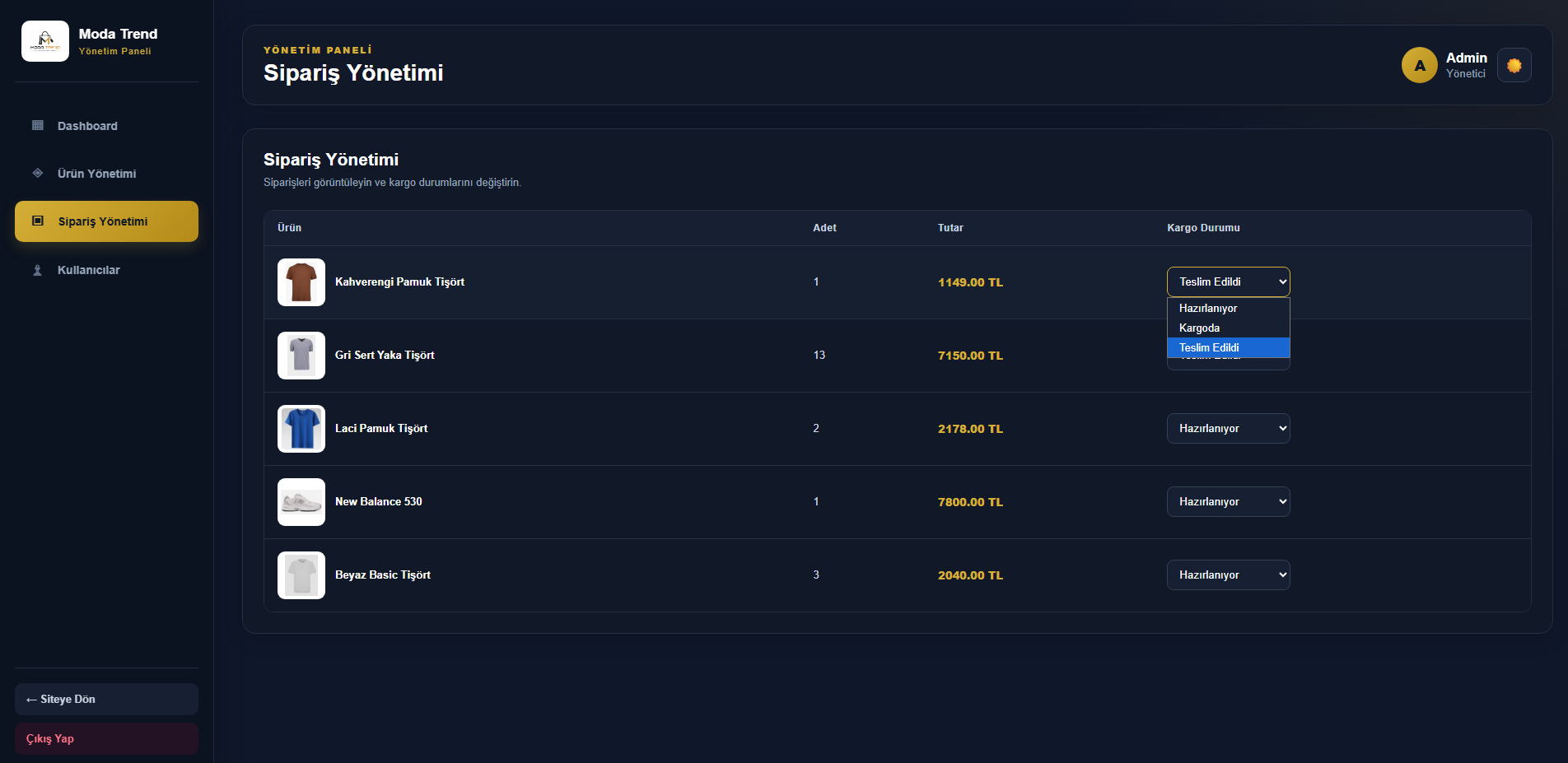Click the Laci Pamuk Tişört thumbnail
This screenshot has width=1568, height=763.
coord(301,429)
